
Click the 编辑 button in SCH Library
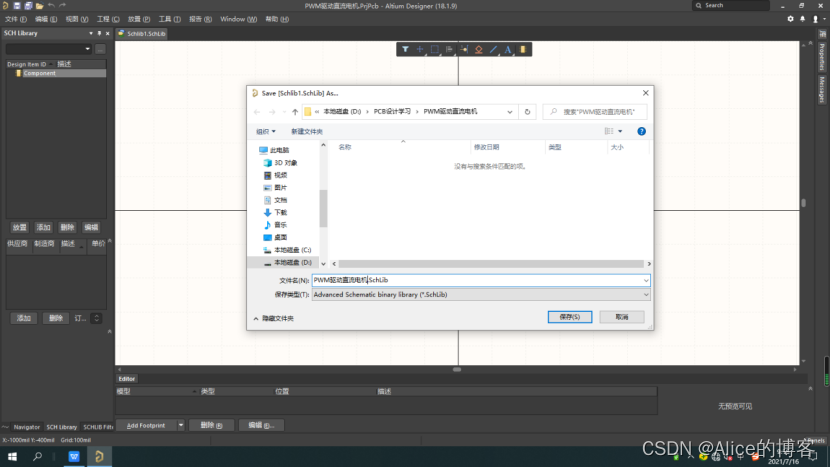tap(91, 227)
